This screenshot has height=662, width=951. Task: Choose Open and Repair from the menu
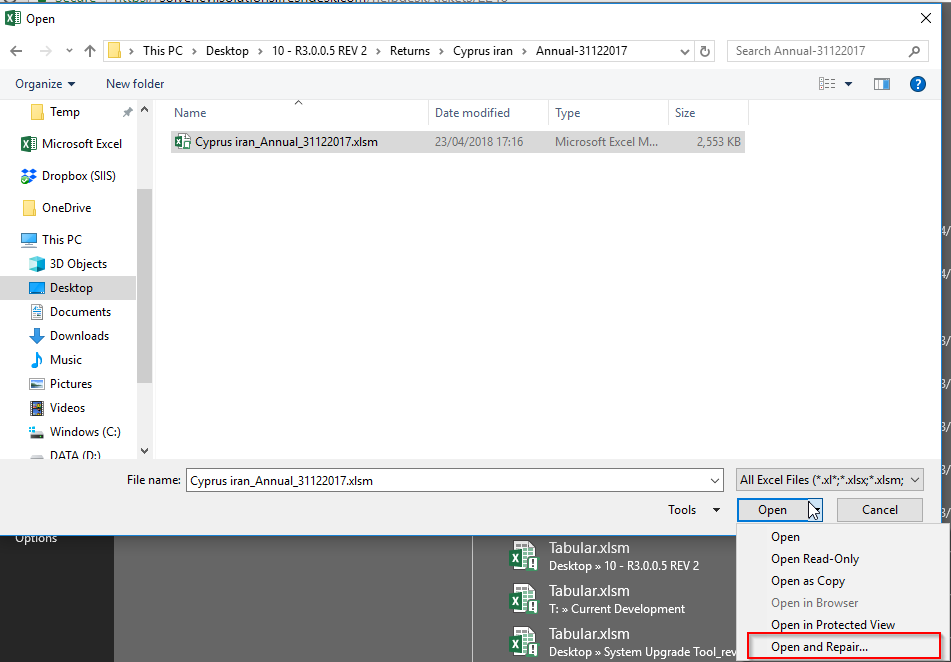point(819,646)
